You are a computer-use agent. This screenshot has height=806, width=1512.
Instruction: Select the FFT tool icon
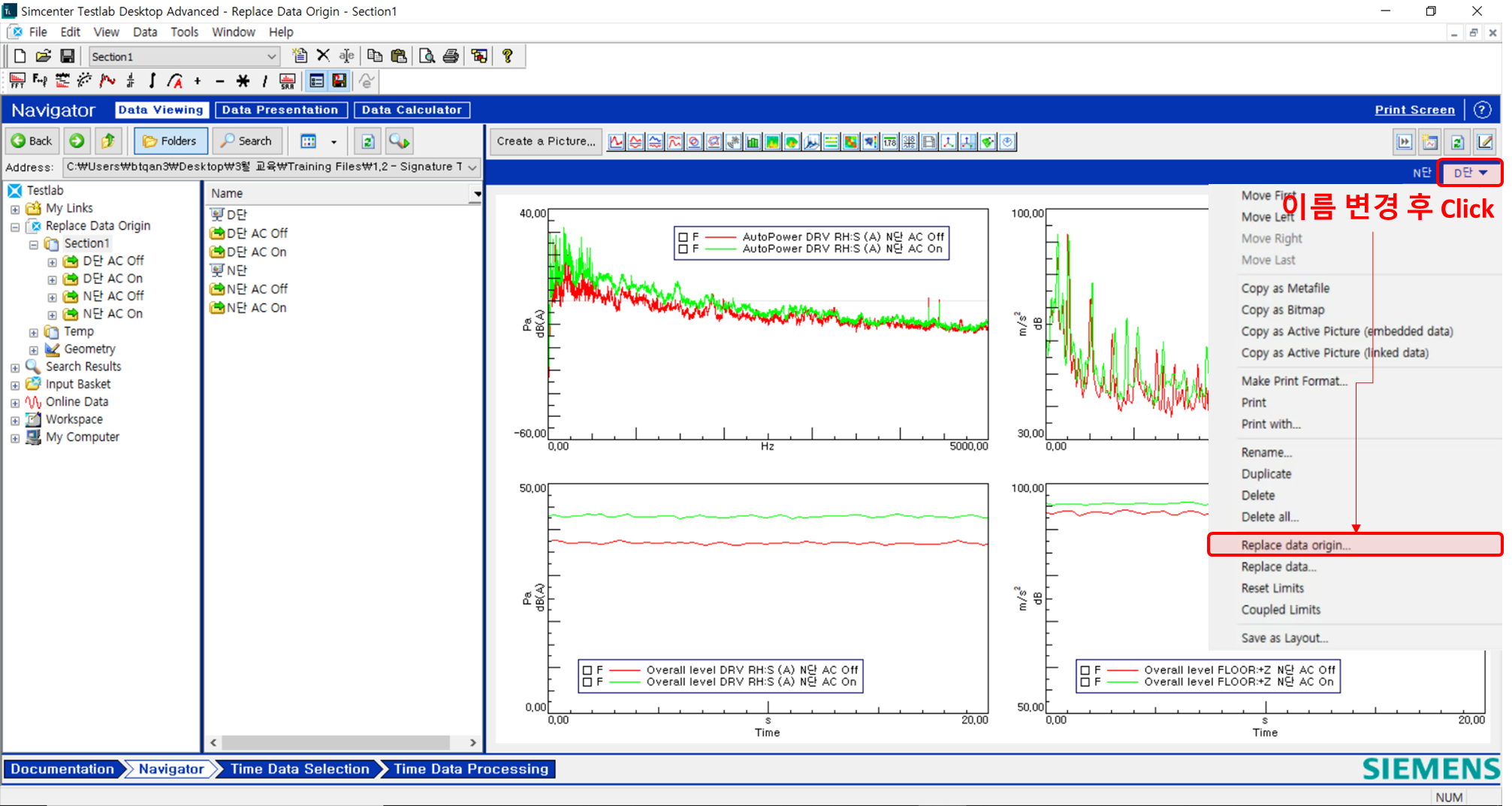coord(17,80)
